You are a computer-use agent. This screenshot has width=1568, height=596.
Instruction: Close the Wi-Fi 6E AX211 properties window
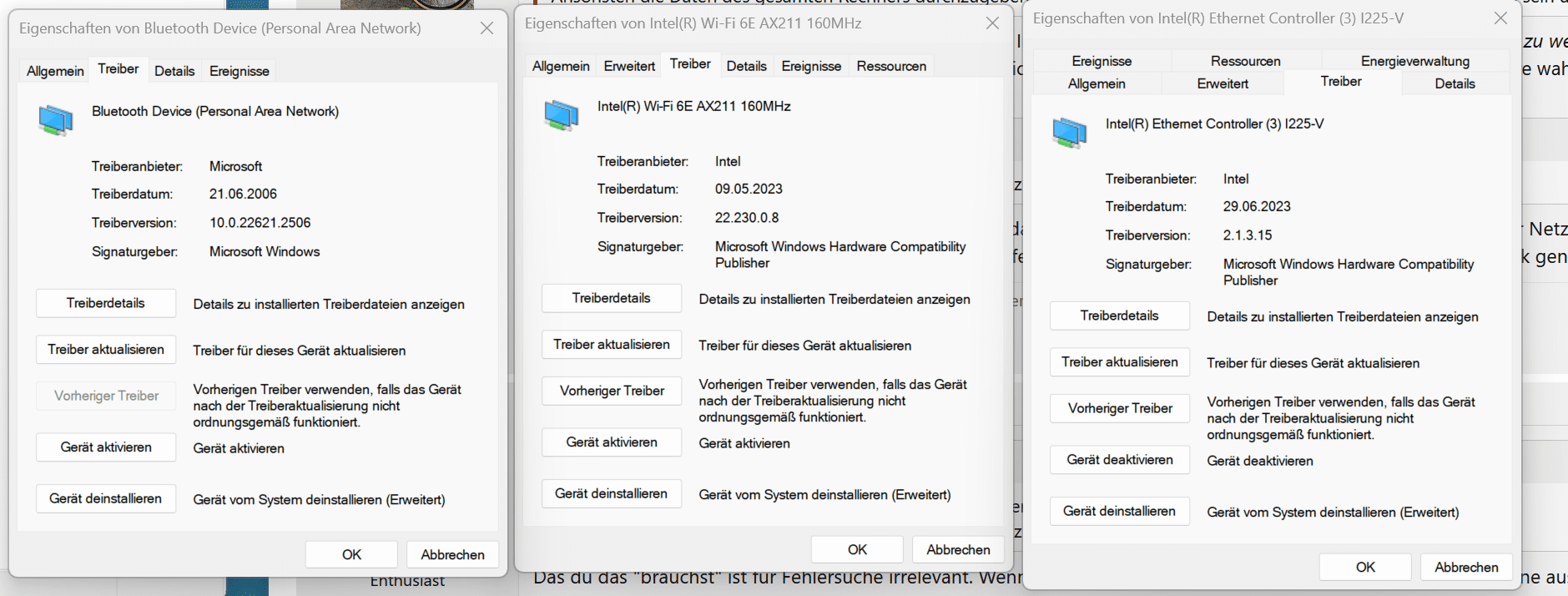(992, 23)
